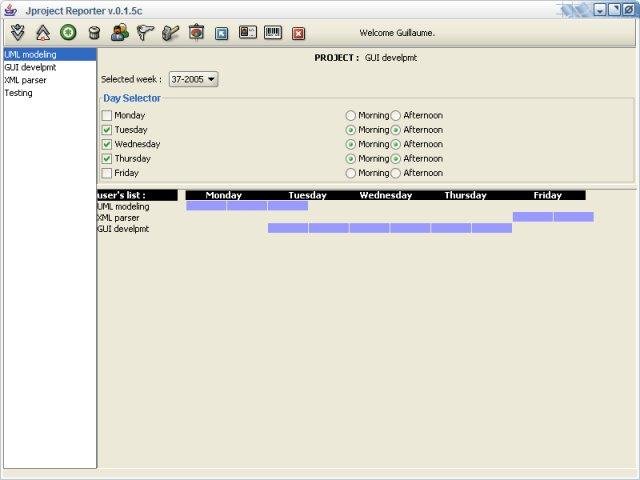
Task: Click the ID card toolbar icon
Action: [x=248, y=32]
